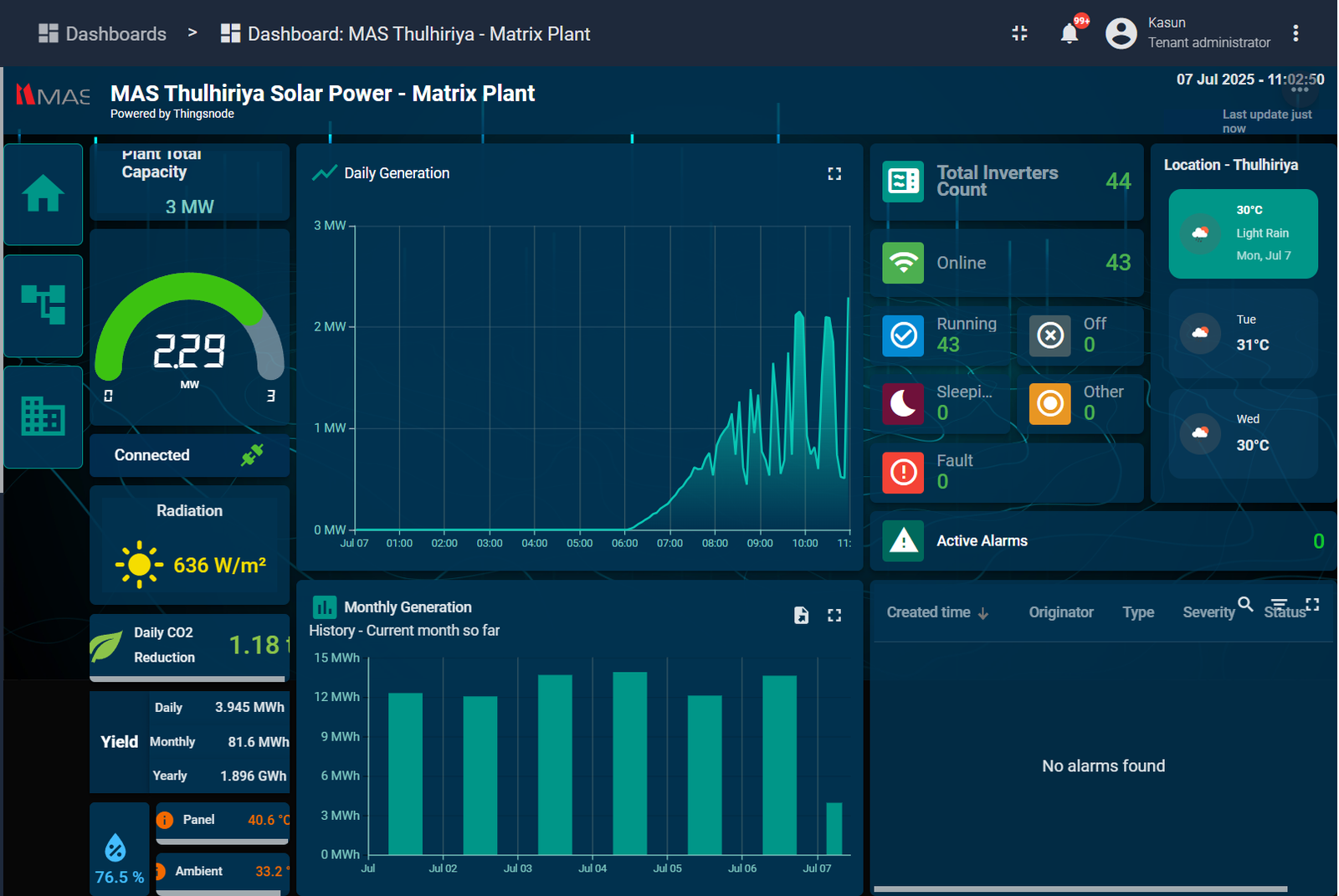Click the Dashboards breadcrumb link

pos(103,33)
